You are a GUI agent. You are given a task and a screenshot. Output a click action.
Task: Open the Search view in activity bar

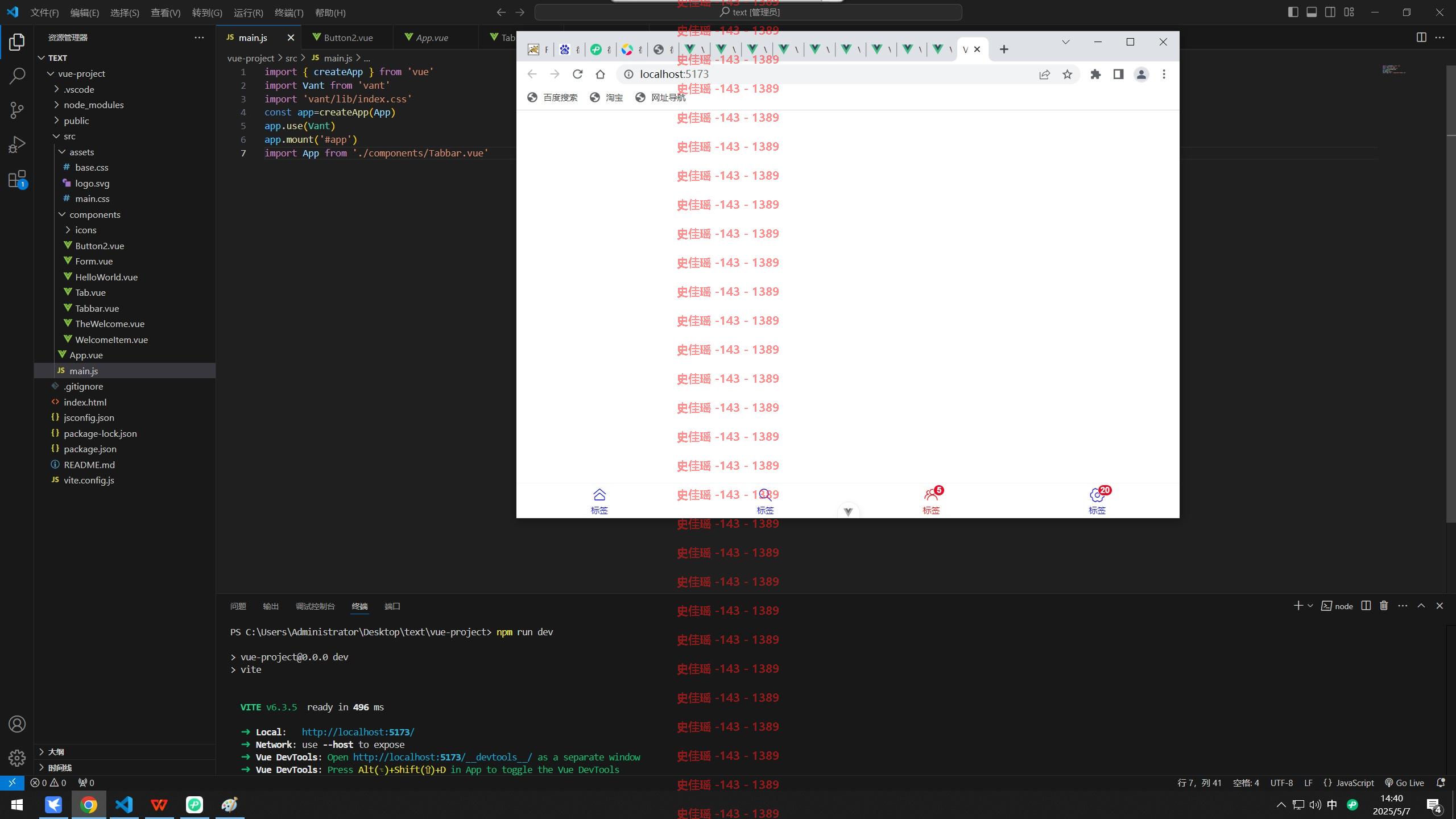point(17,76)
